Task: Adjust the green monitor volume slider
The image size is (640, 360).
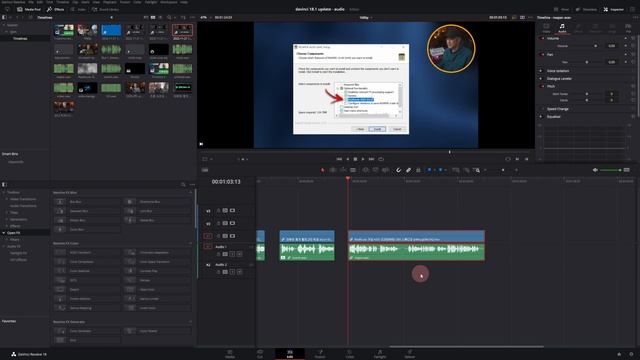Action: [x=611, y=170]
